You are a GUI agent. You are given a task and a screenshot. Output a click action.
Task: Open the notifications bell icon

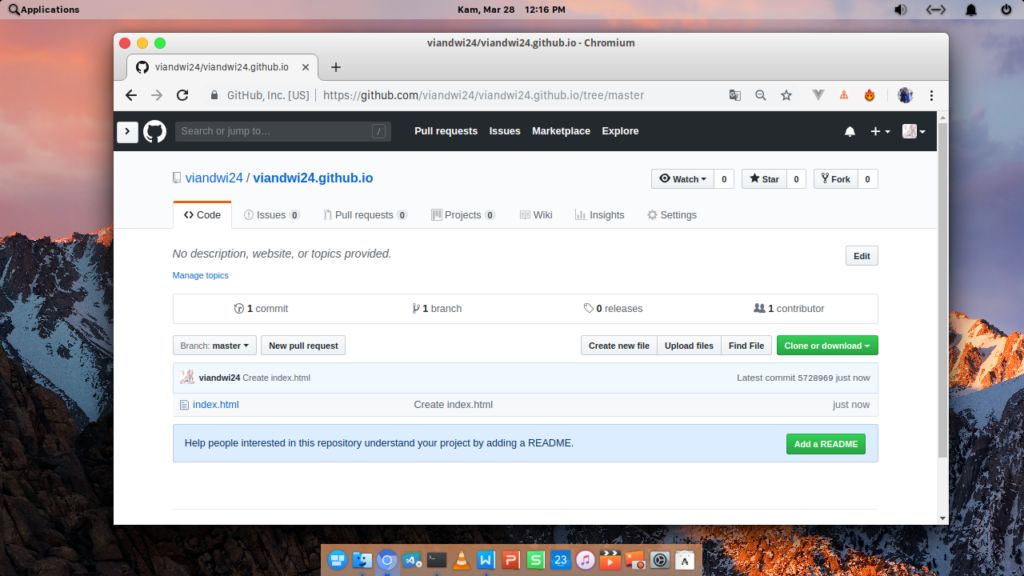tap(850, 131)
